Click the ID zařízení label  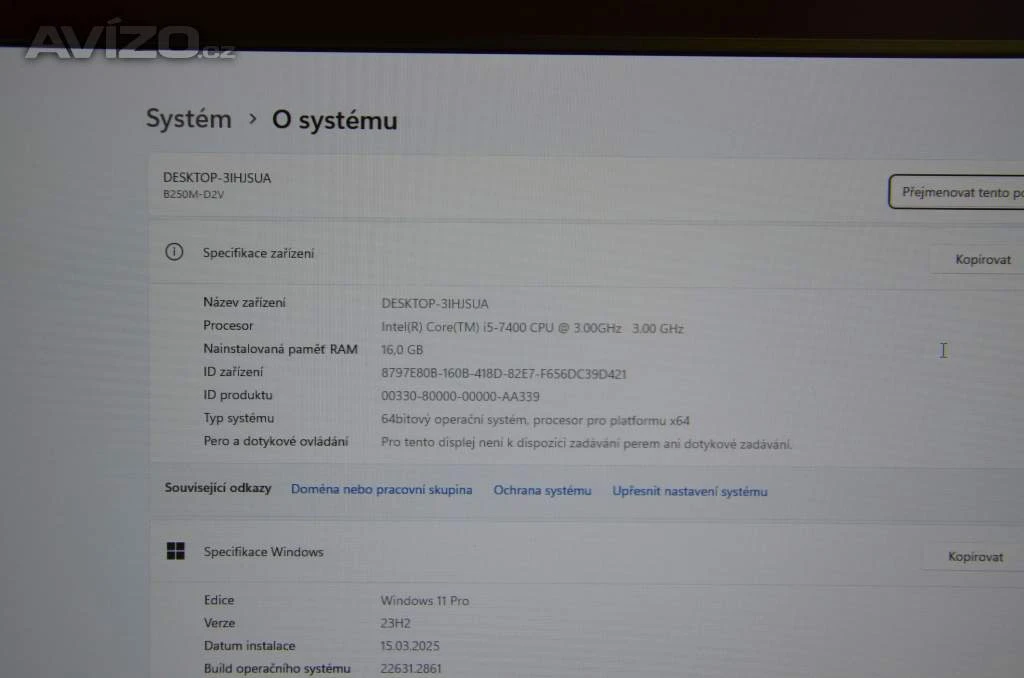pos(232,372)
